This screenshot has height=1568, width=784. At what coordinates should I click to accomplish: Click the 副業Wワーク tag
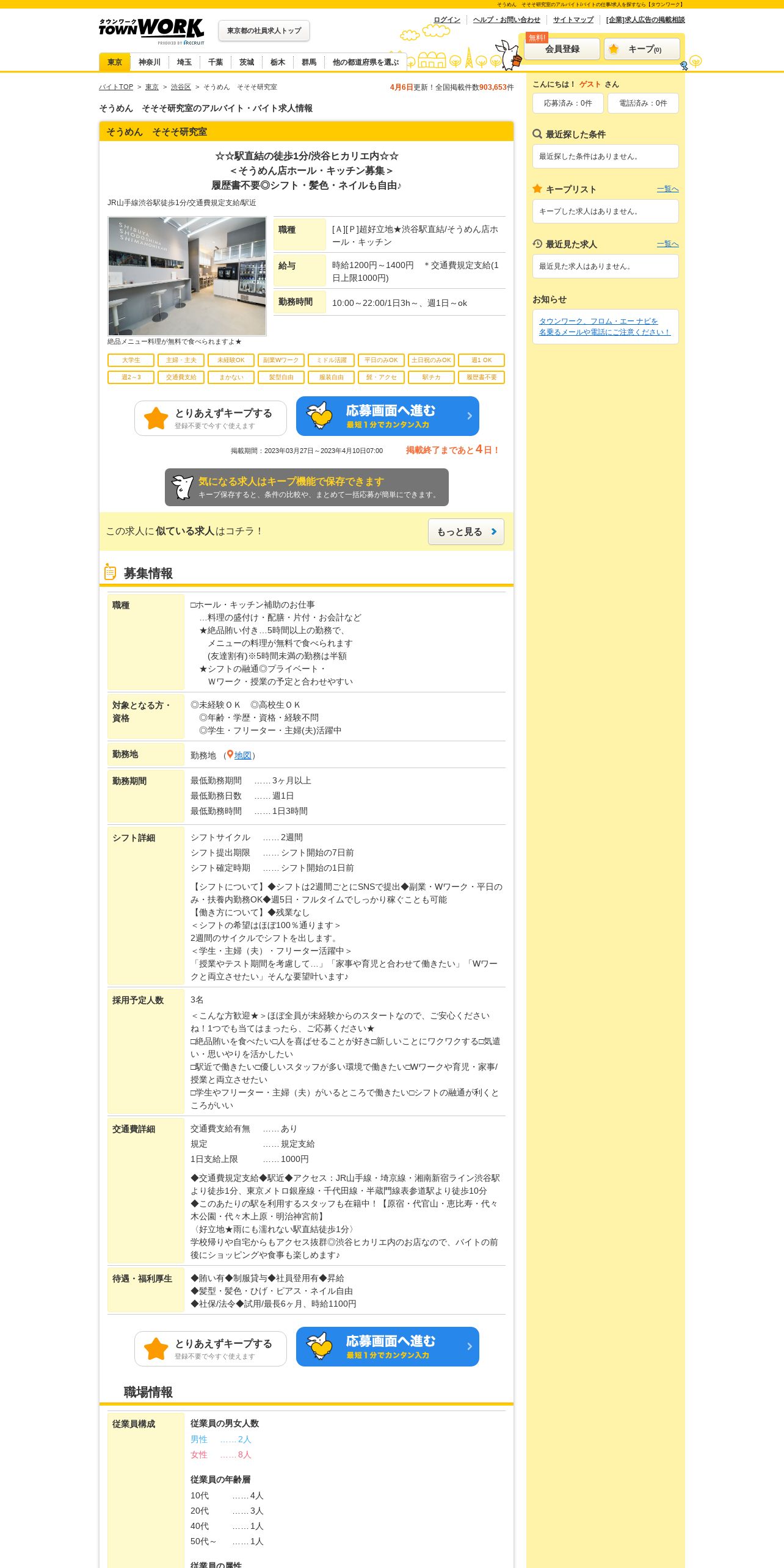(x=281, y=360)
